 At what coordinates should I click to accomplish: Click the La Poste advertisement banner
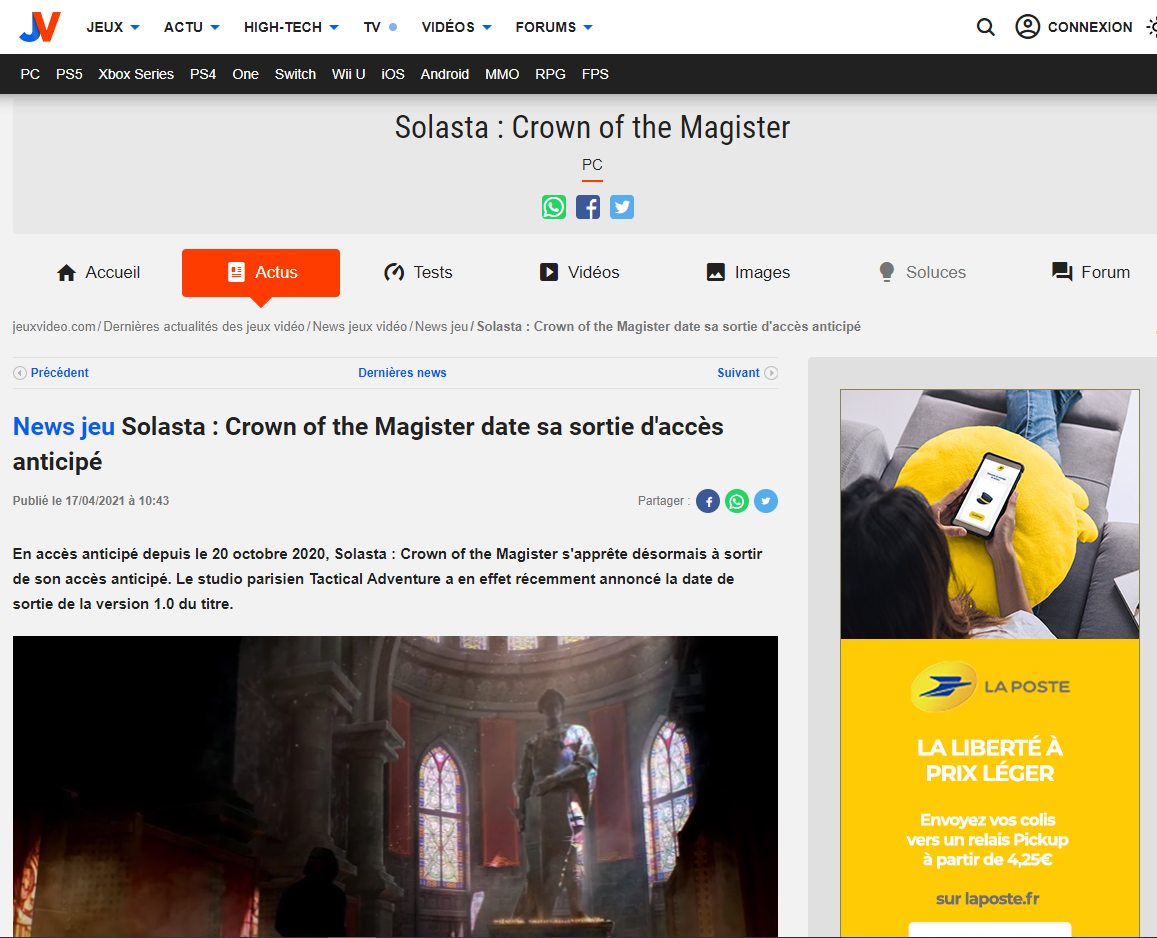point(990,663)
